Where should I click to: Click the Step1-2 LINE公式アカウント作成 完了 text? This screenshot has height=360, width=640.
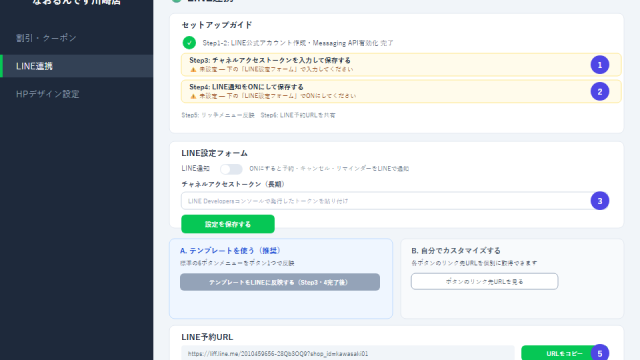[x=298, y=43]
